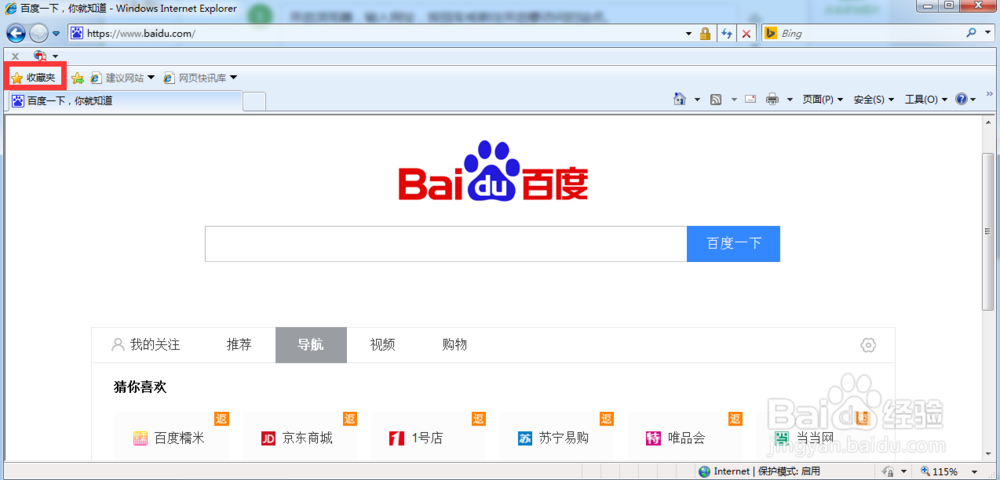Open dropdown next to PDF converter icon
Image resolution: width=1000 pixels, height=480 pixels.
55,56
